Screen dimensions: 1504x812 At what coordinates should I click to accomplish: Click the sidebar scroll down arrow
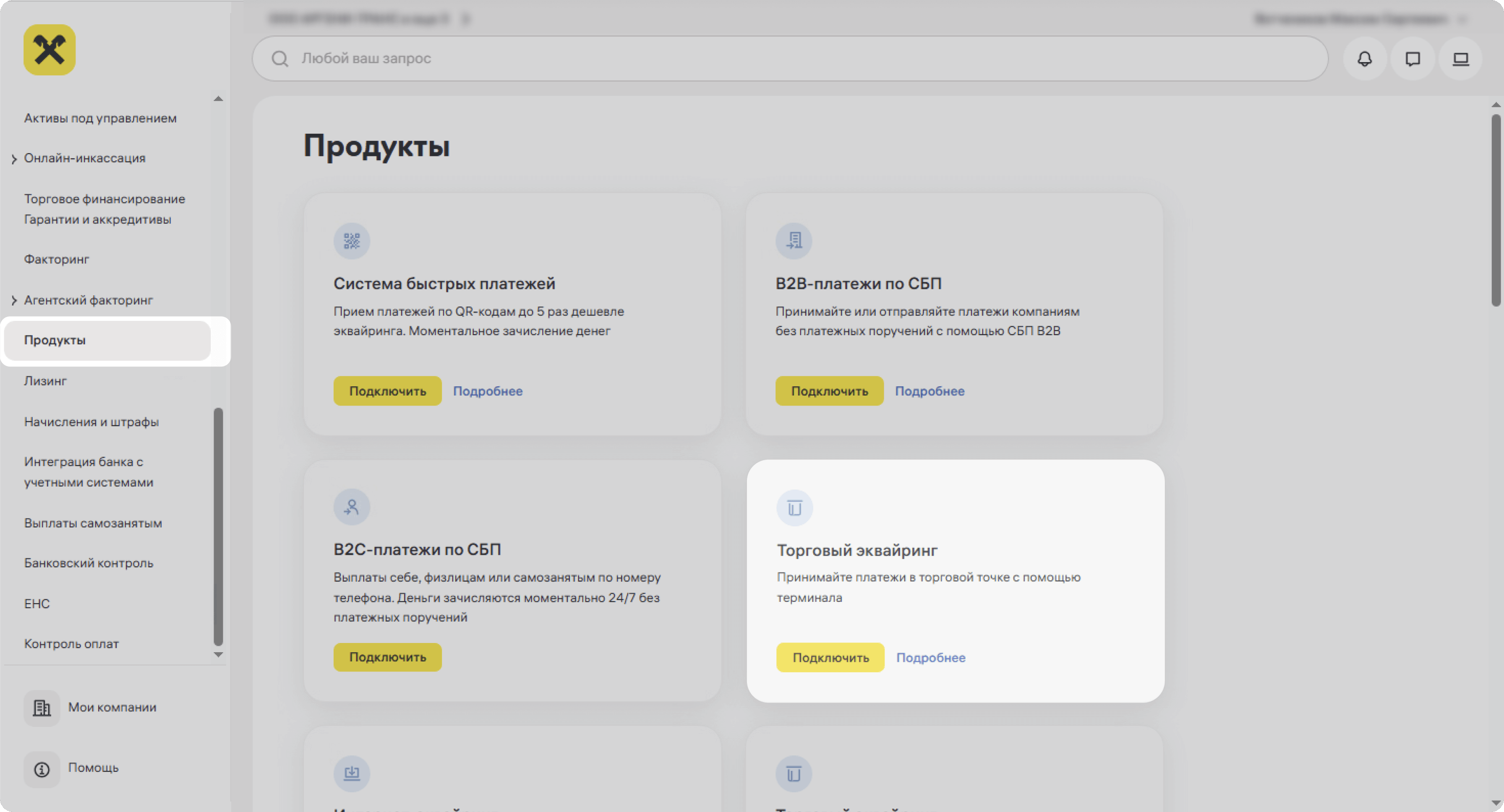[218, 654]
